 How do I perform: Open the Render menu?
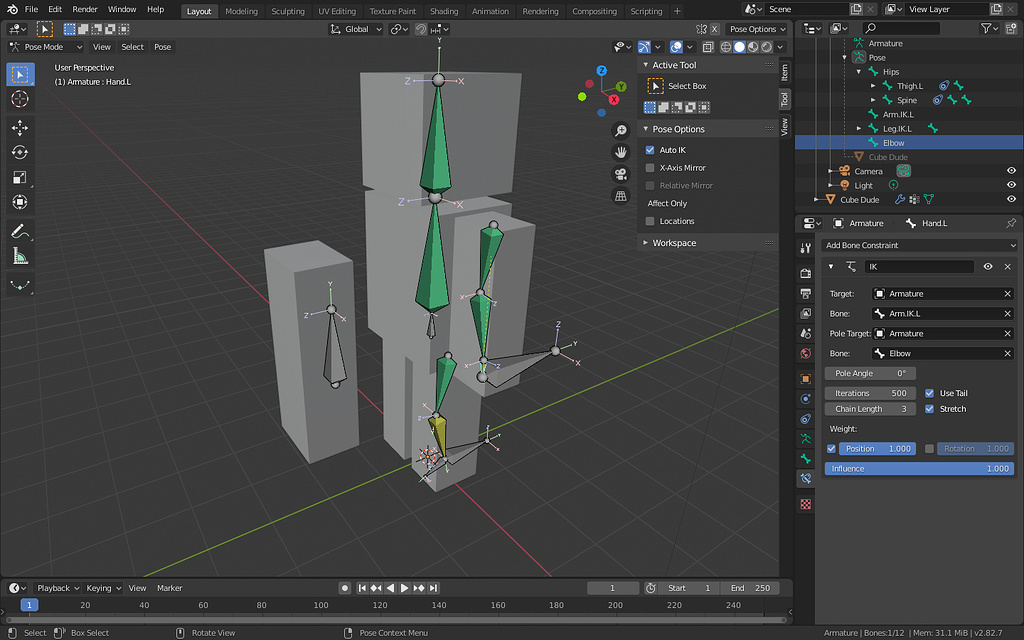pos(85,9)
